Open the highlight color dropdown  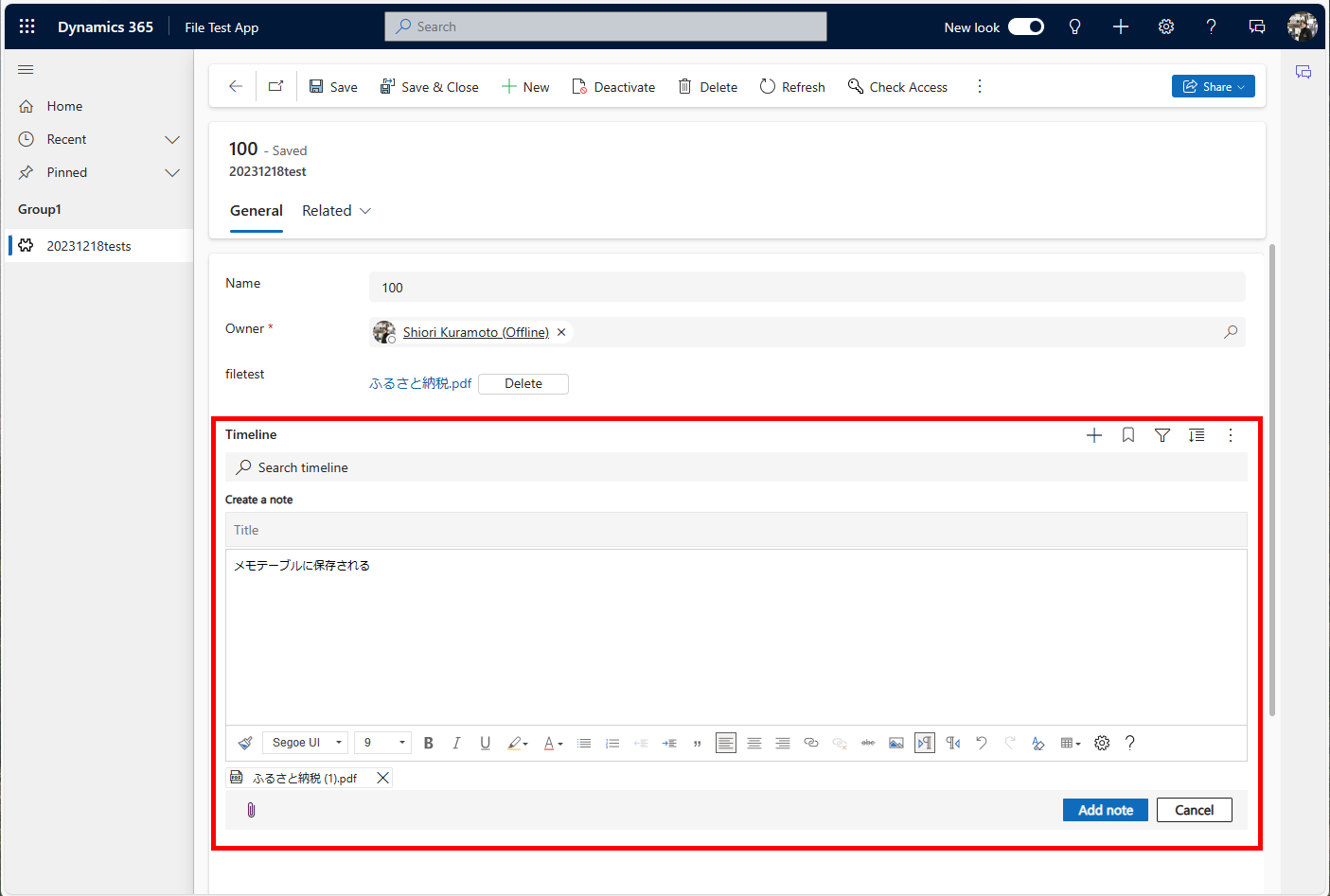[x=518, y=743]
